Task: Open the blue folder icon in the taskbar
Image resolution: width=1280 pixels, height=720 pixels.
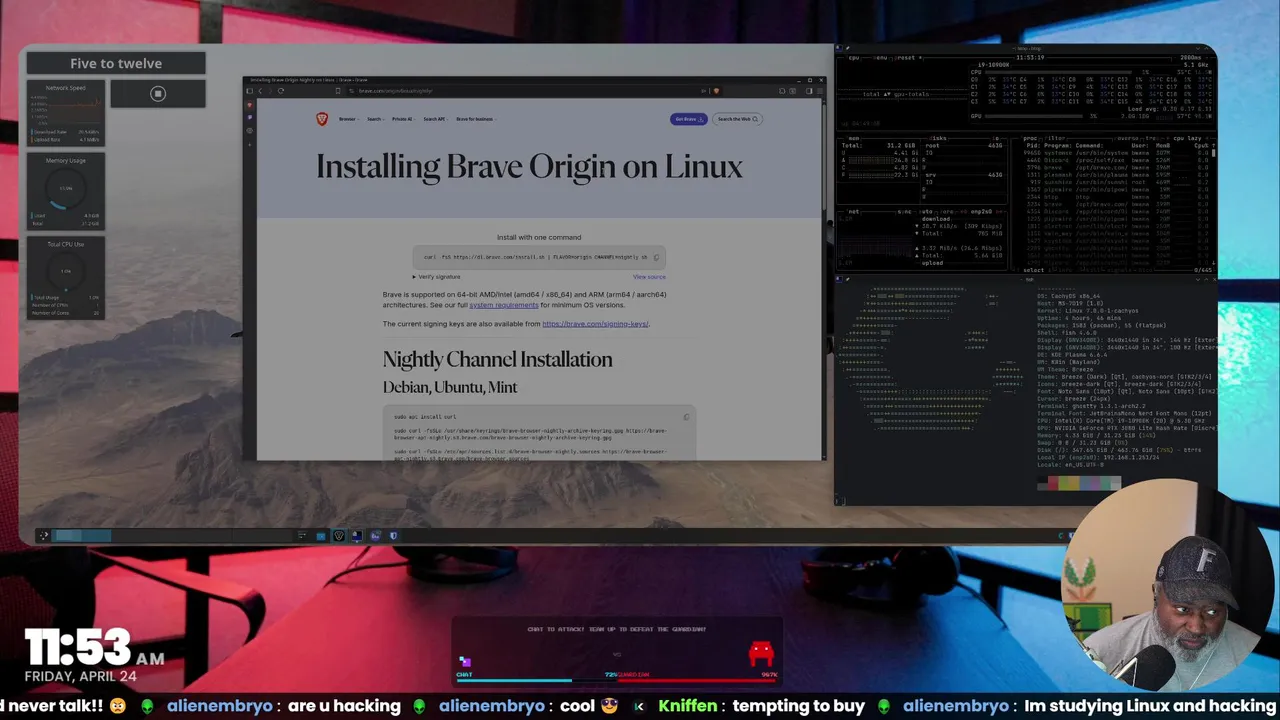Action: point(321,536)
